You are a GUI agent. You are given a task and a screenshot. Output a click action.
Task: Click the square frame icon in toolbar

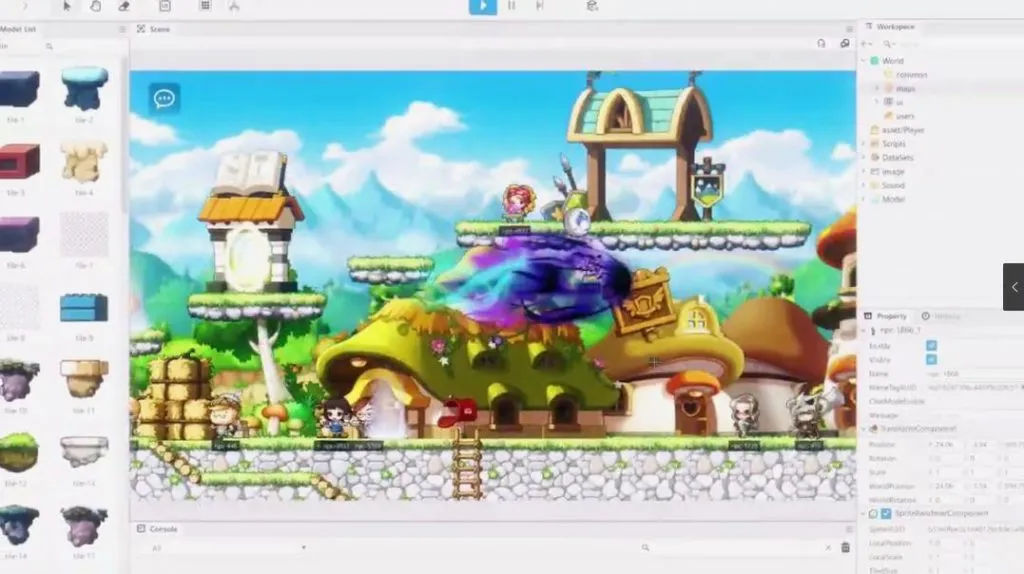point(165,6)
